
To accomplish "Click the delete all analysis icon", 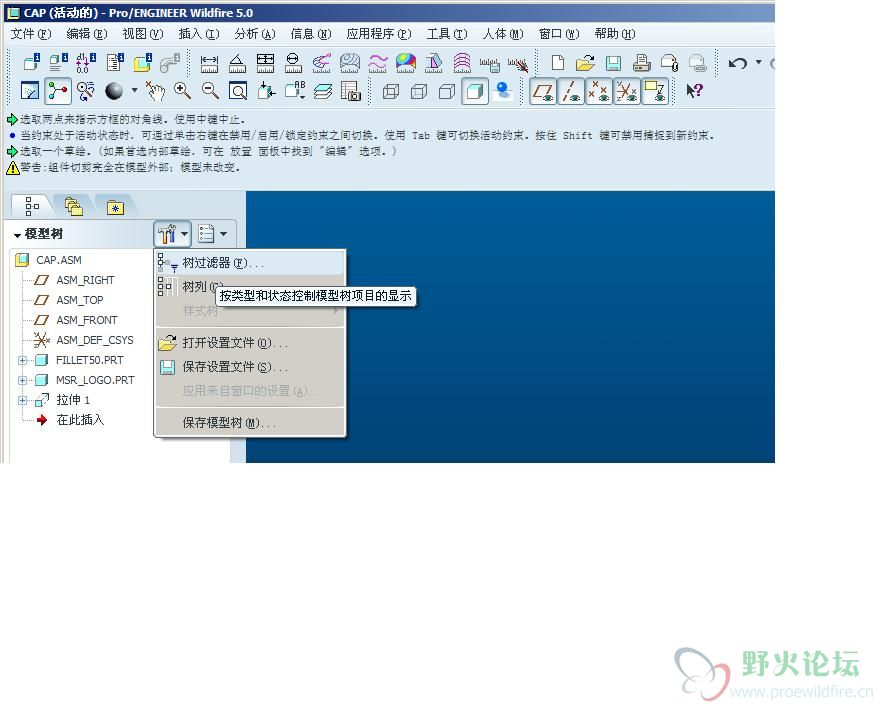I will tap(518, 64).
